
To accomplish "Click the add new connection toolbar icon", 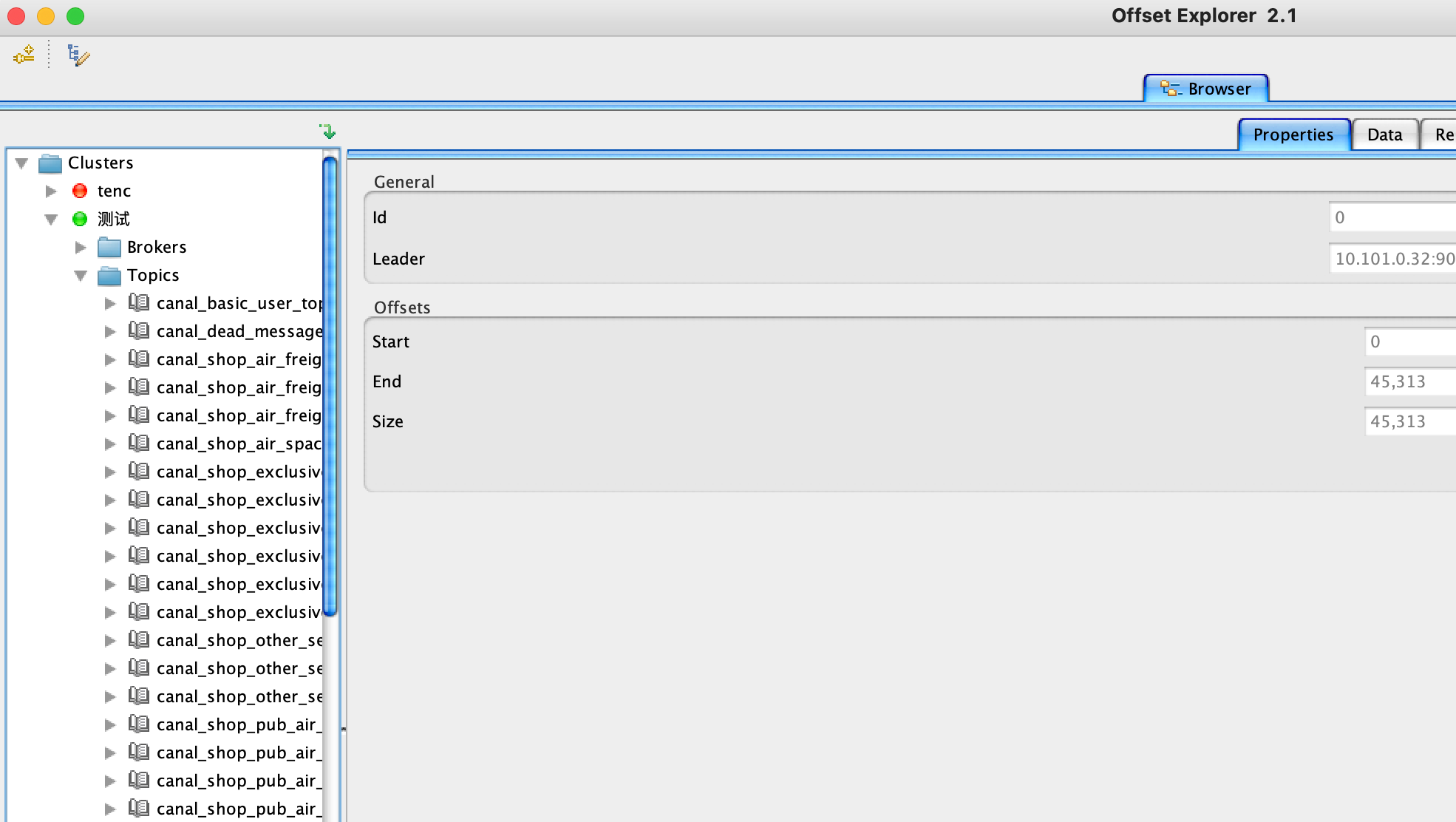I will 24,55.
